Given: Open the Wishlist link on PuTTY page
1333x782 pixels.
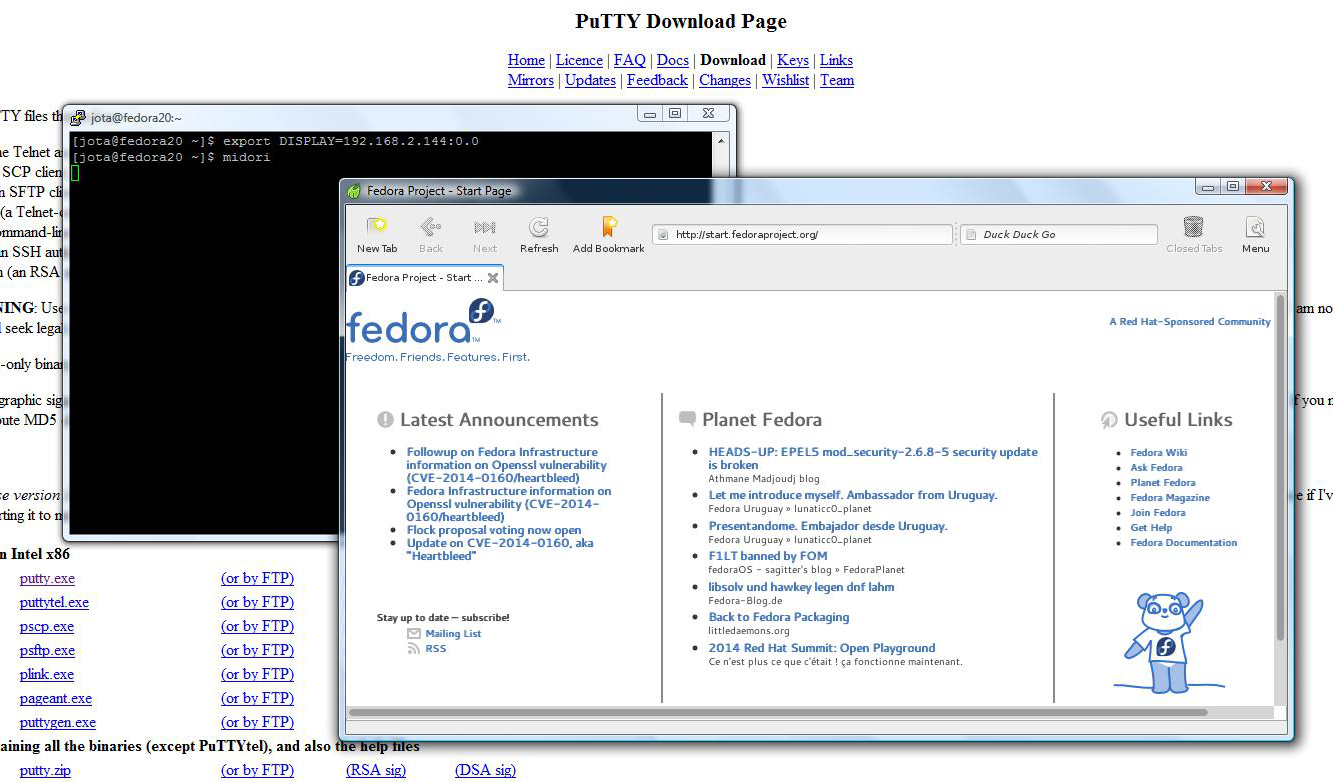Looking at the screenshot, I should tap(785, 80).
